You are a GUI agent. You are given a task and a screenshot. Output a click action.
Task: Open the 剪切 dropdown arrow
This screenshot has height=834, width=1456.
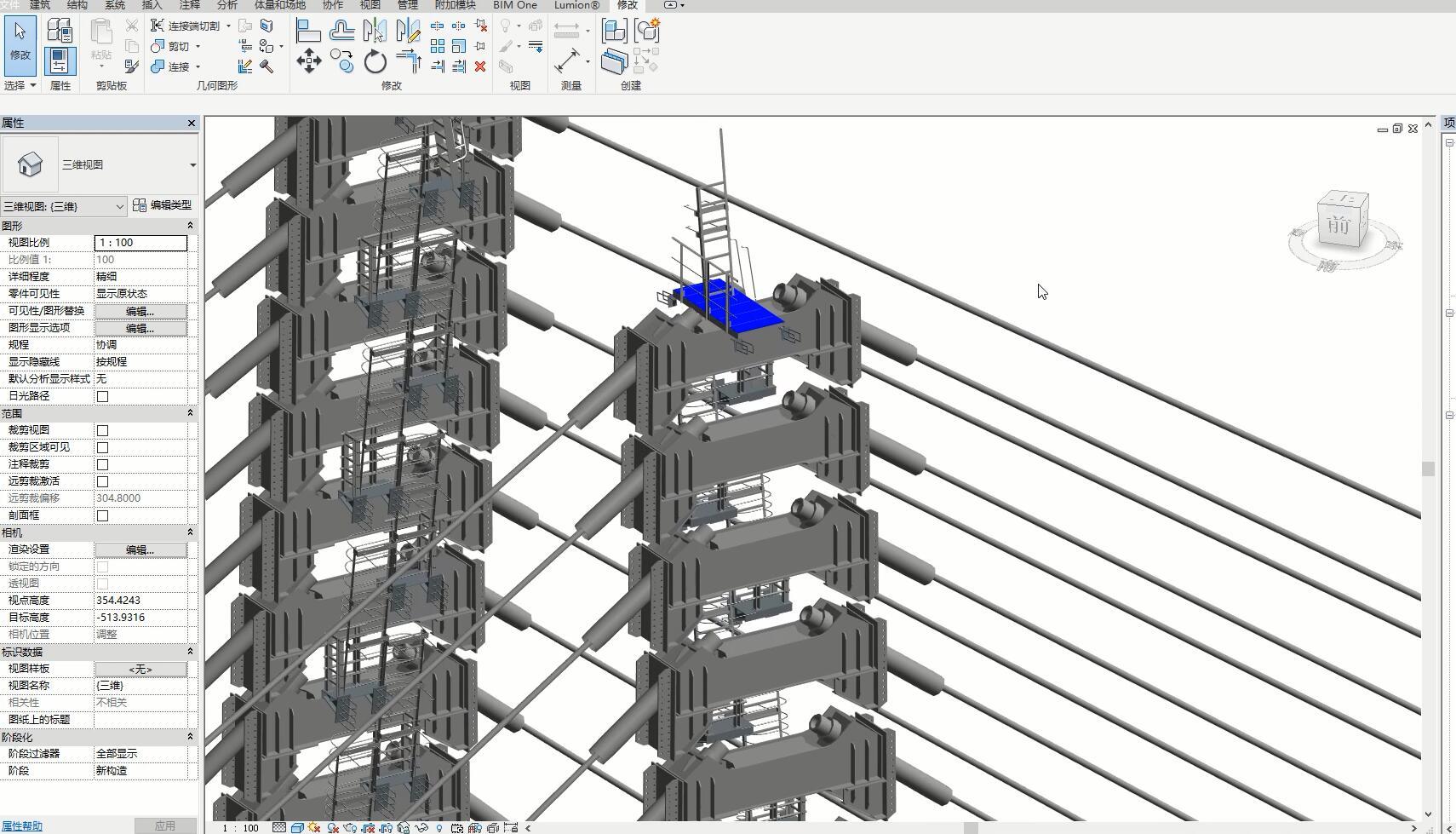(x=198, y=46)
